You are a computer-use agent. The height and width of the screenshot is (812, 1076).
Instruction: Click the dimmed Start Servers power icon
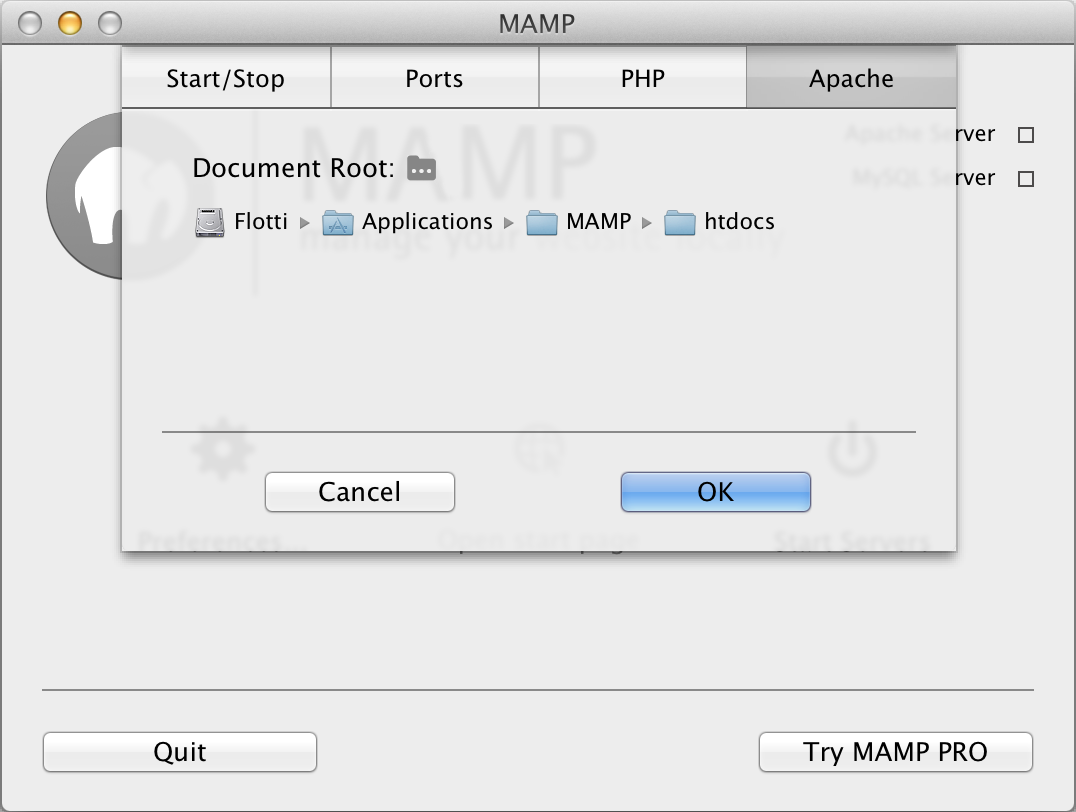pyautogui.click(x=852, y=450)
